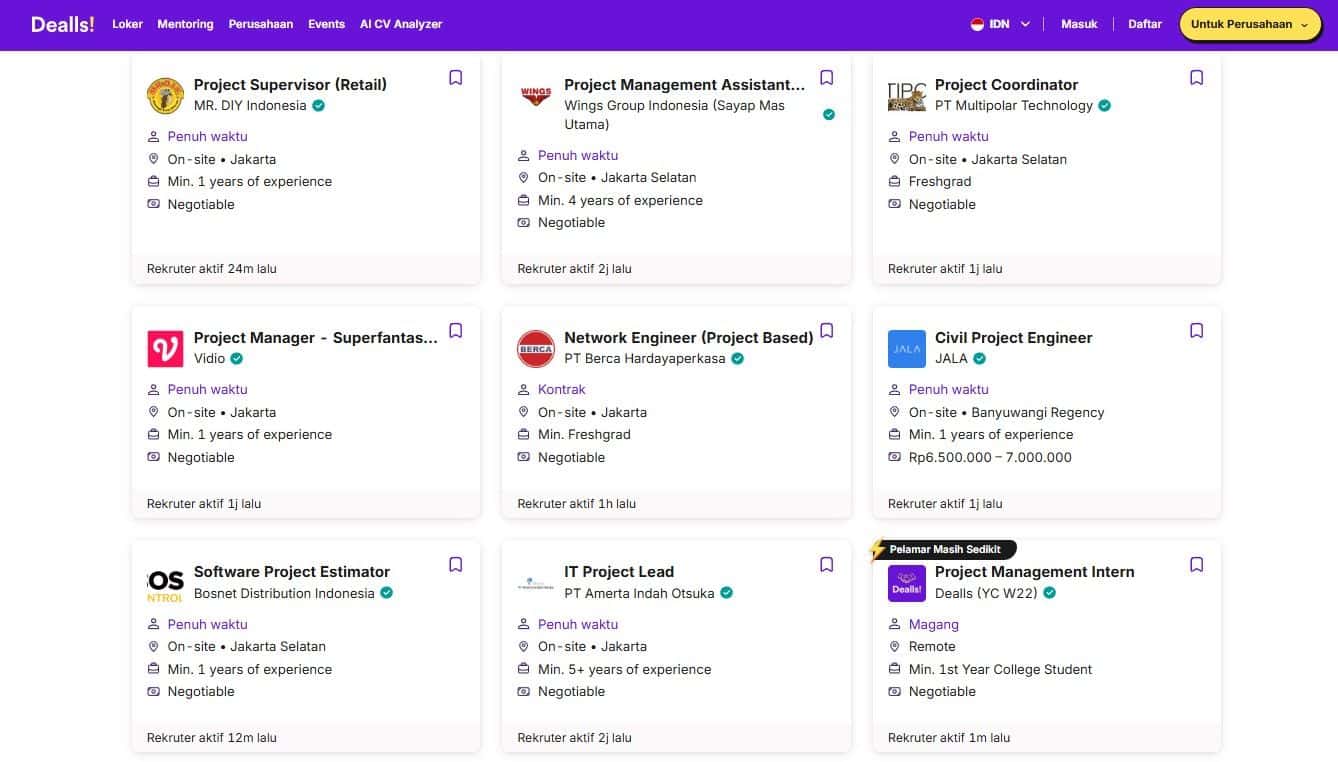
Task: Click the Bosnet Distribution logo
Action: (x=165, y=583)
